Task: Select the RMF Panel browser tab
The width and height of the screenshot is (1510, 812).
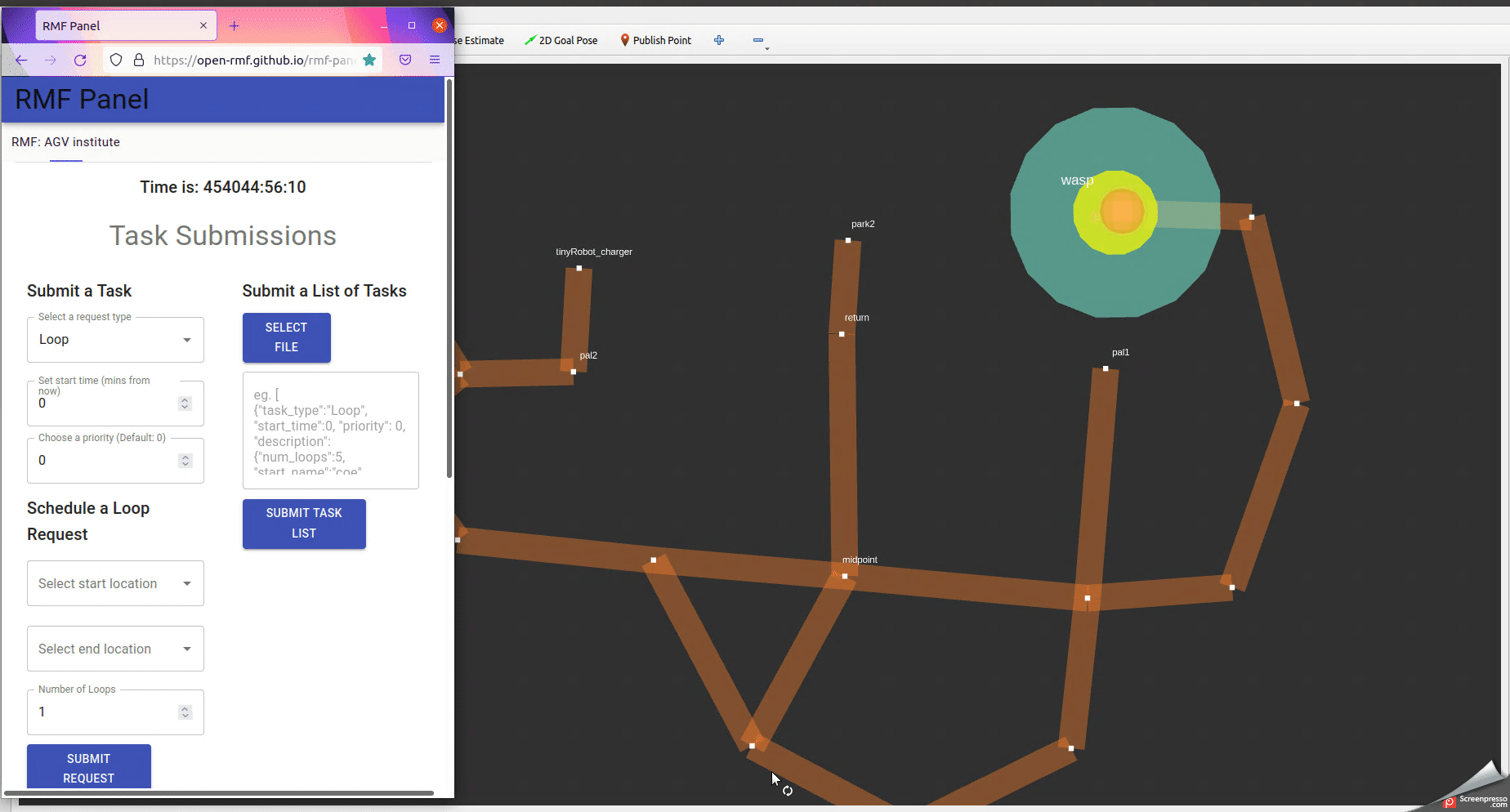Action: pos(126,25)
